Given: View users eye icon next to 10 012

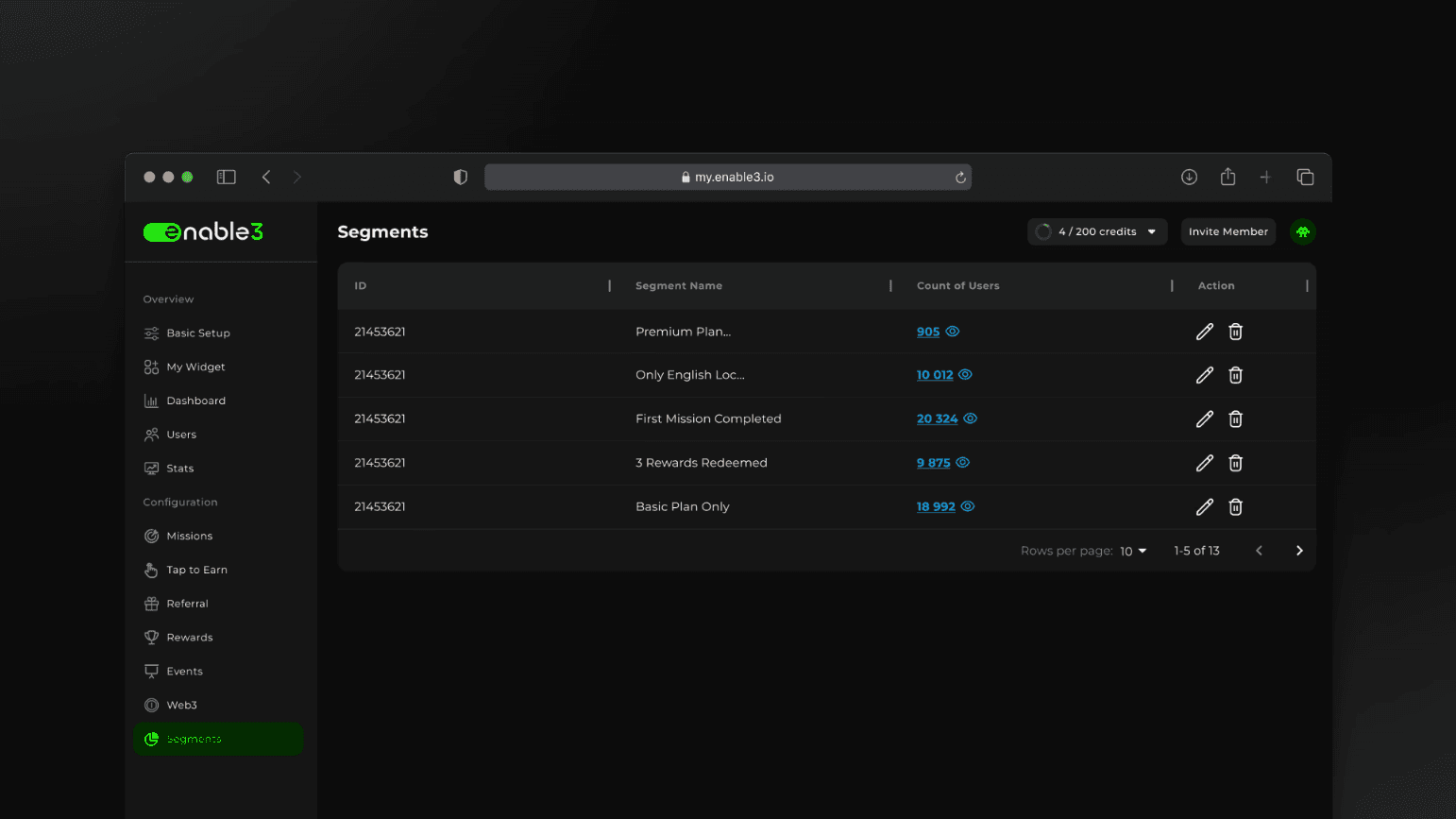Looking at the screenshot, I should click(x=965, y=374).
